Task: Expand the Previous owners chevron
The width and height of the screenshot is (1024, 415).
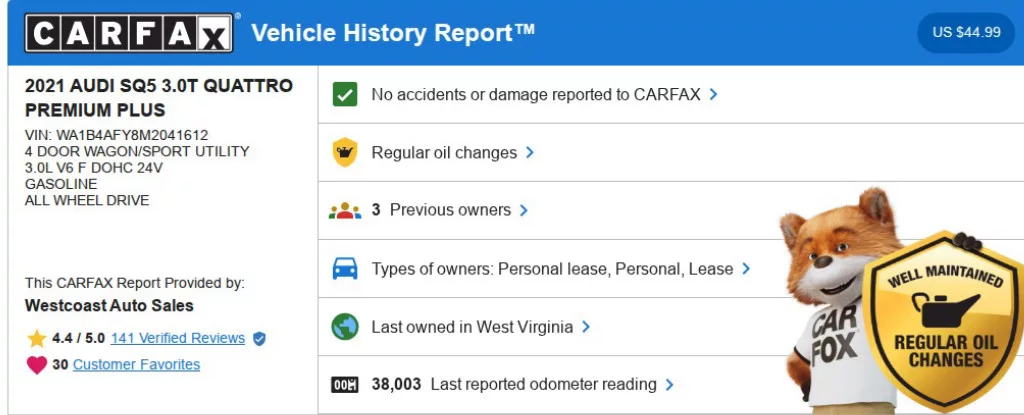Action: point(524,211)
